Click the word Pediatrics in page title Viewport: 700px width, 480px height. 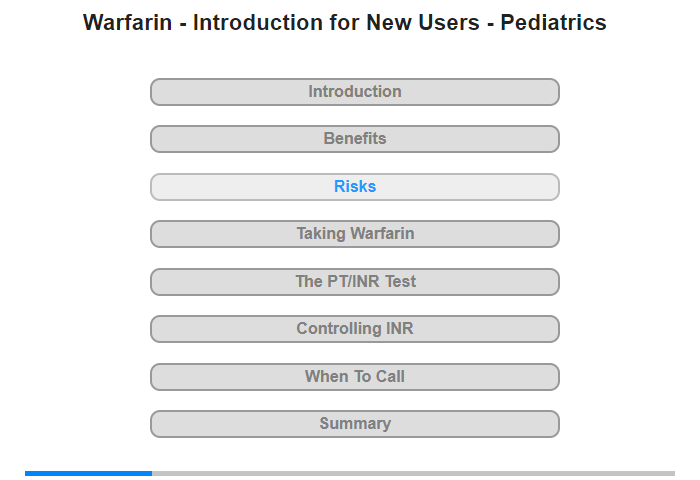click(x=551, y=22)
